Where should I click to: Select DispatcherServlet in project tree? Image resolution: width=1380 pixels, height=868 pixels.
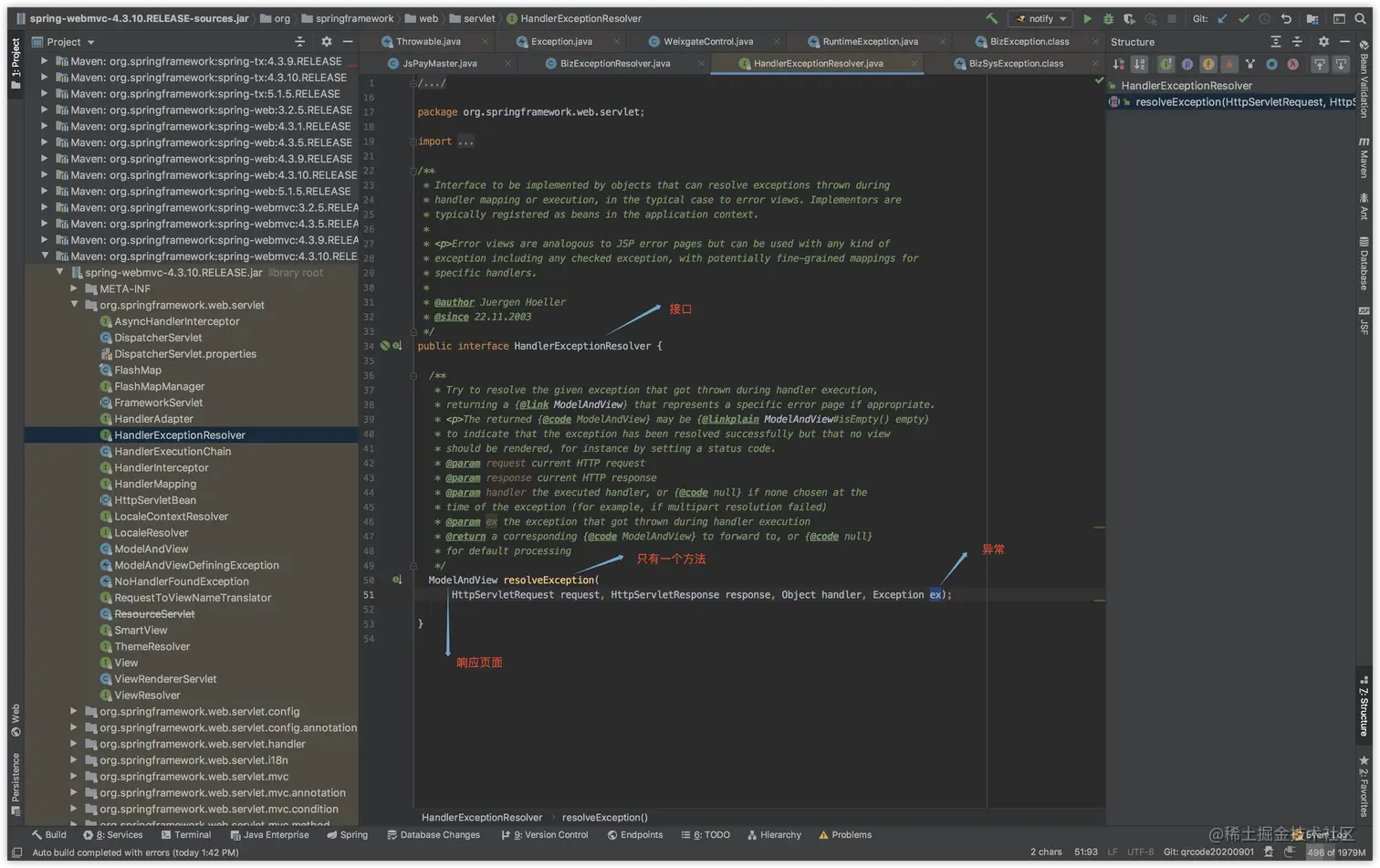click(158, 338)
